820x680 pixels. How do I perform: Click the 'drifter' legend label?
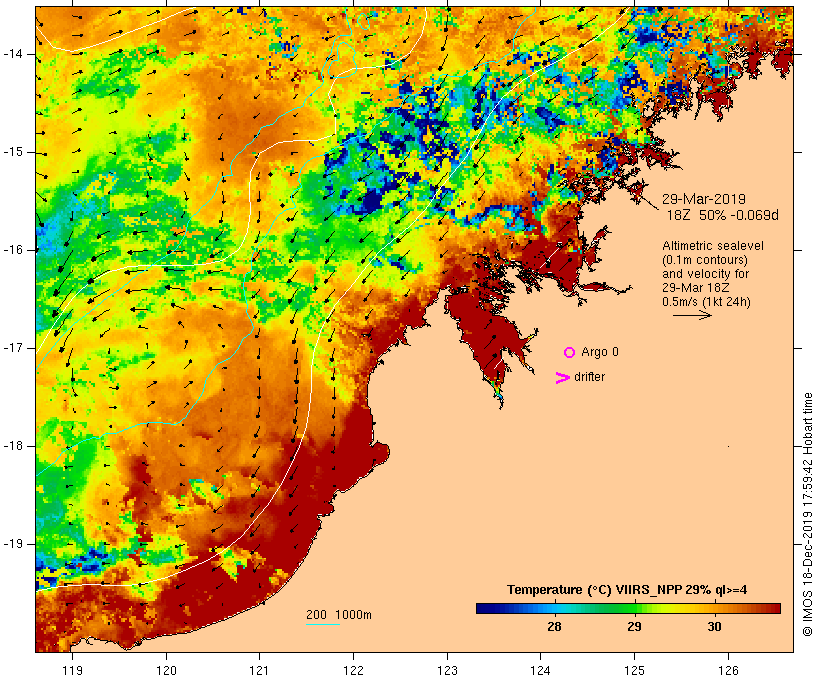coord(589,377)
